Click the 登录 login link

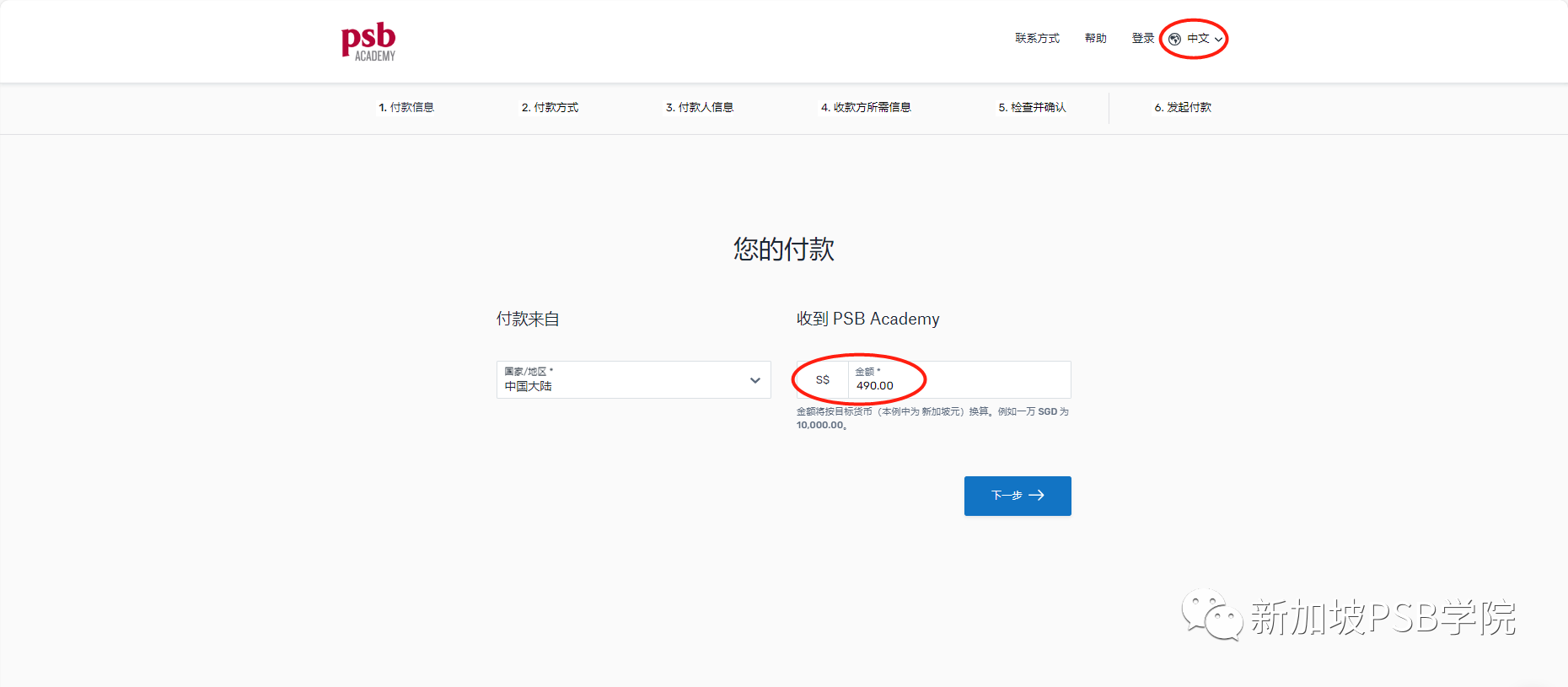(x=1142, y=39)
